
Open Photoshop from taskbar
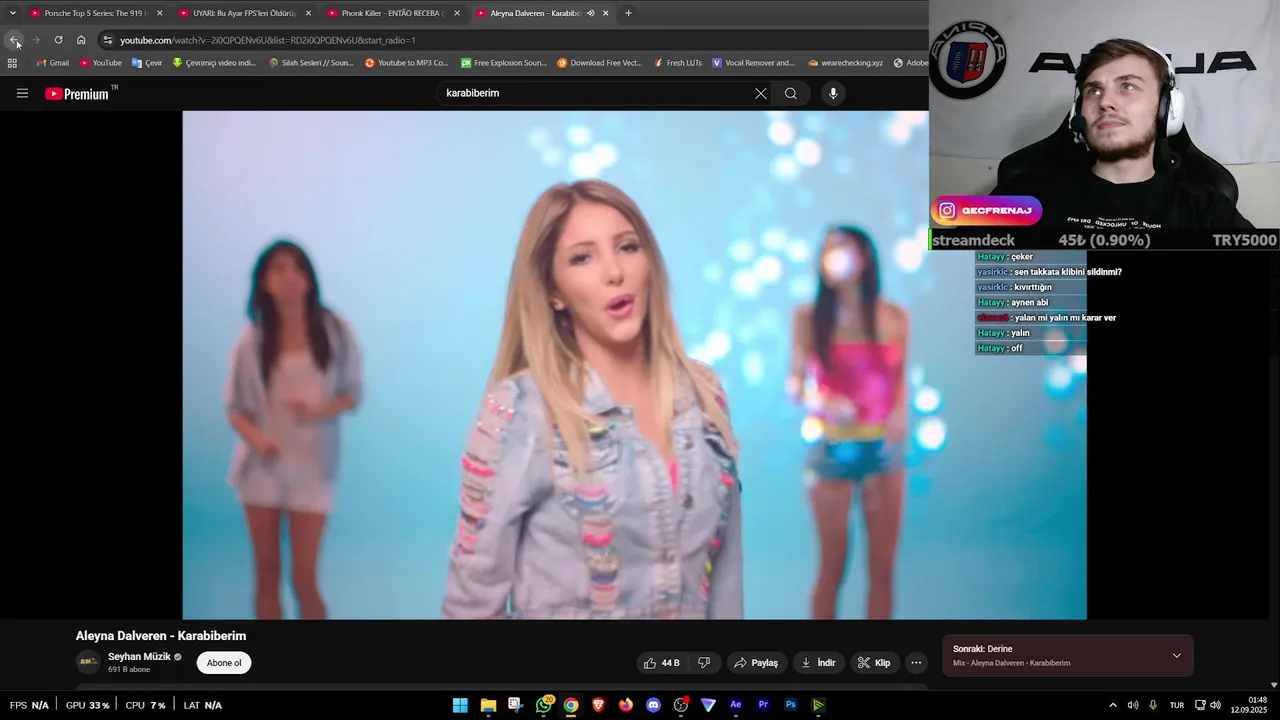pos(791,705)
